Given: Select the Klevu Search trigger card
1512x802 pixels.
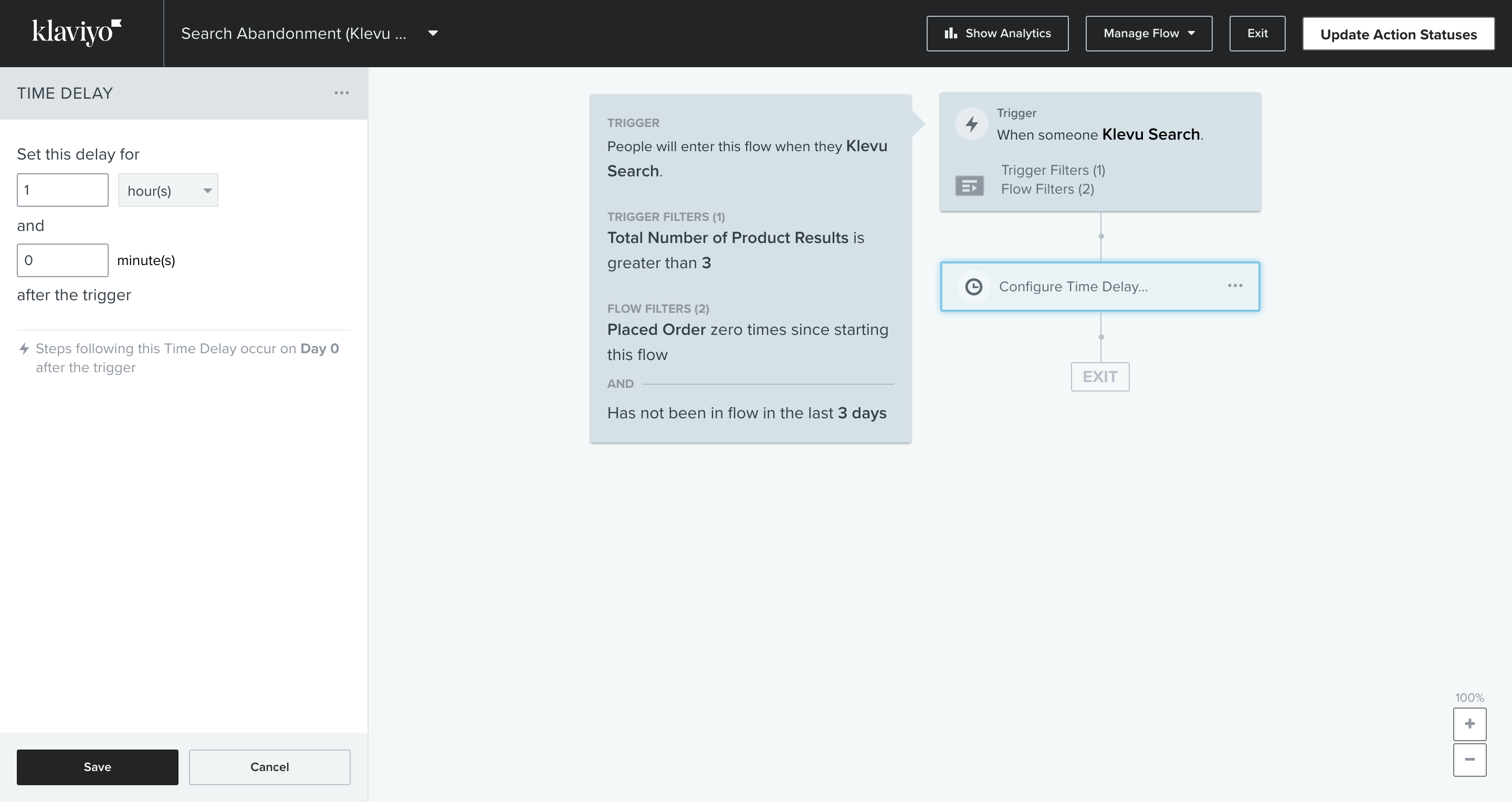Looking at the screenshot, I should (1100, 152).
